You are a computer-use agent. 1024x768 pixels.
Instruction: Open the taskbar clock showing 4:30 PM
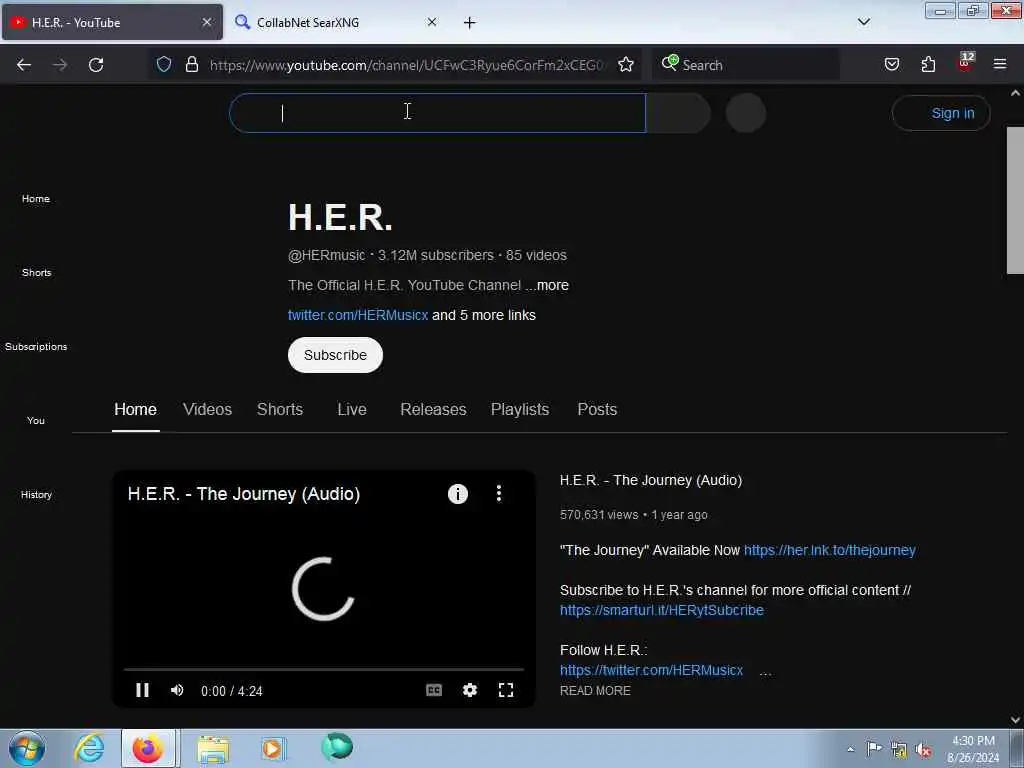973,749
